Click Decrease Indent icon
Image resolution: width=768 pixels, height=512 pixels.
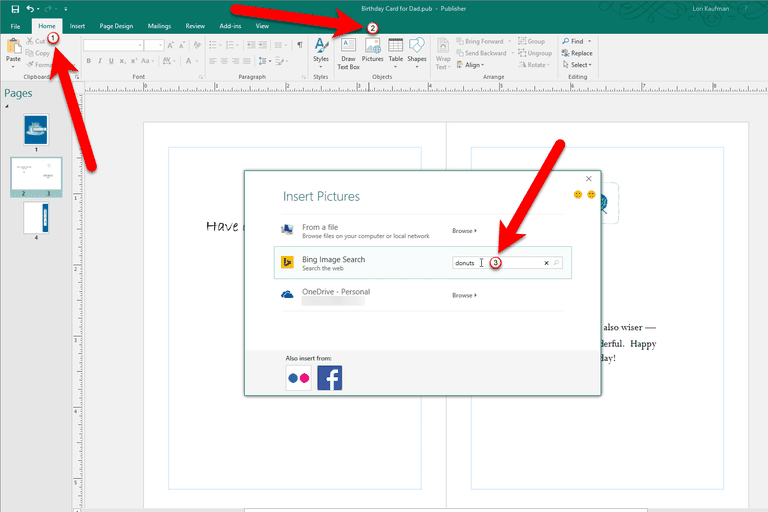(x=251, y=45)
